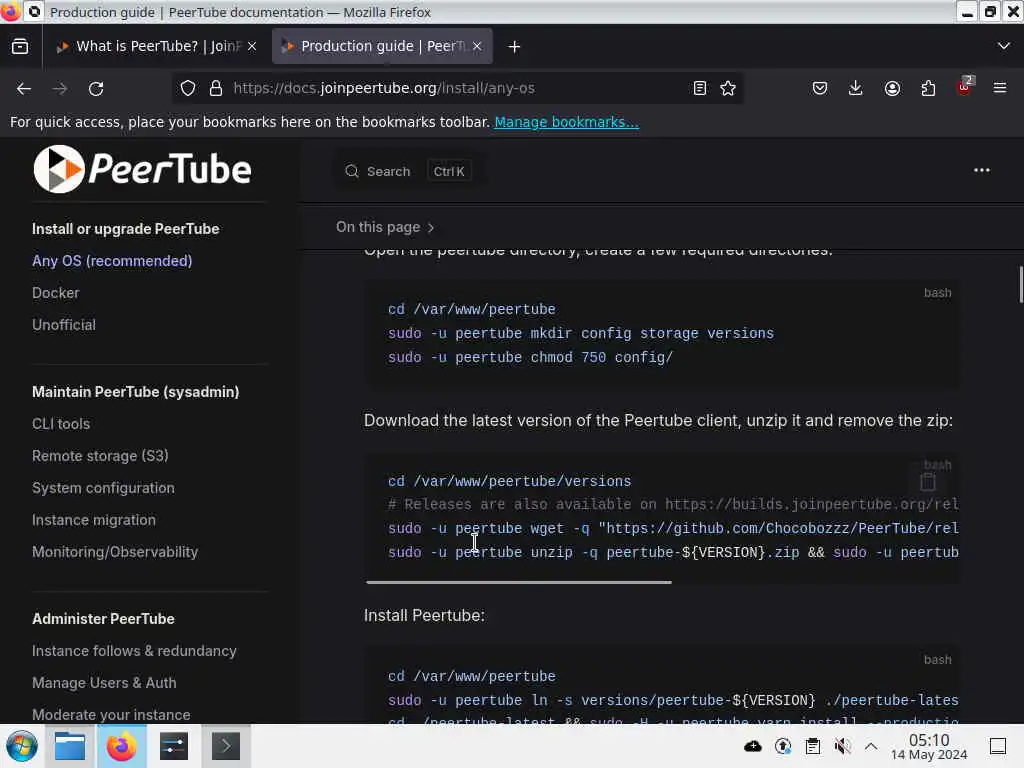Open Instance follows & redundancy page
The height and width of the screenshot is (768, 1024).
[134, 651]
